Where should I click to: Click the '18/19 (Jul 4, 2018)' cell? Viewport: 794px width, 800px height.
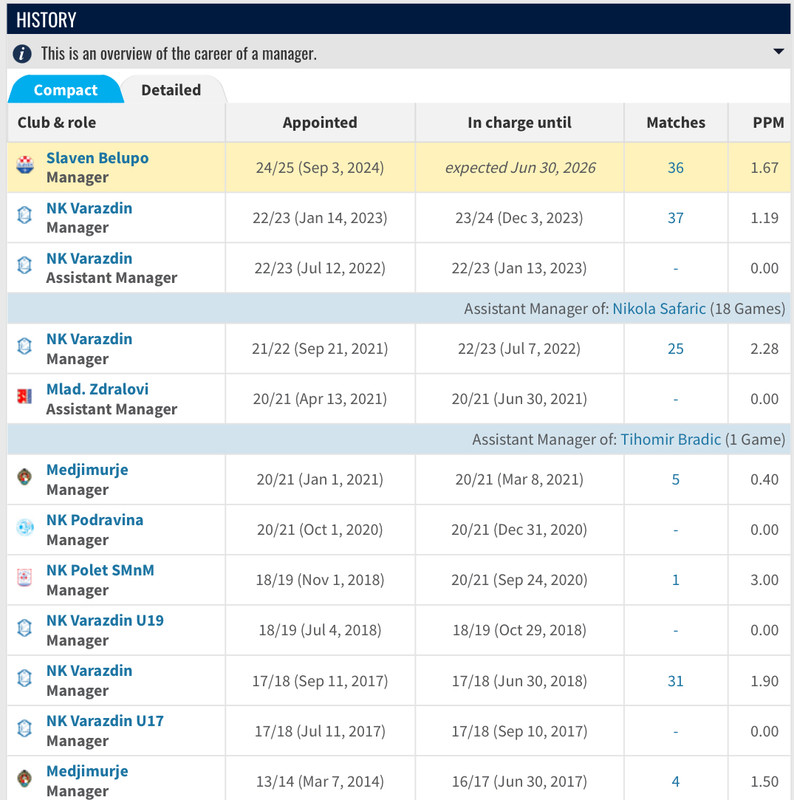tap(320, 630)
